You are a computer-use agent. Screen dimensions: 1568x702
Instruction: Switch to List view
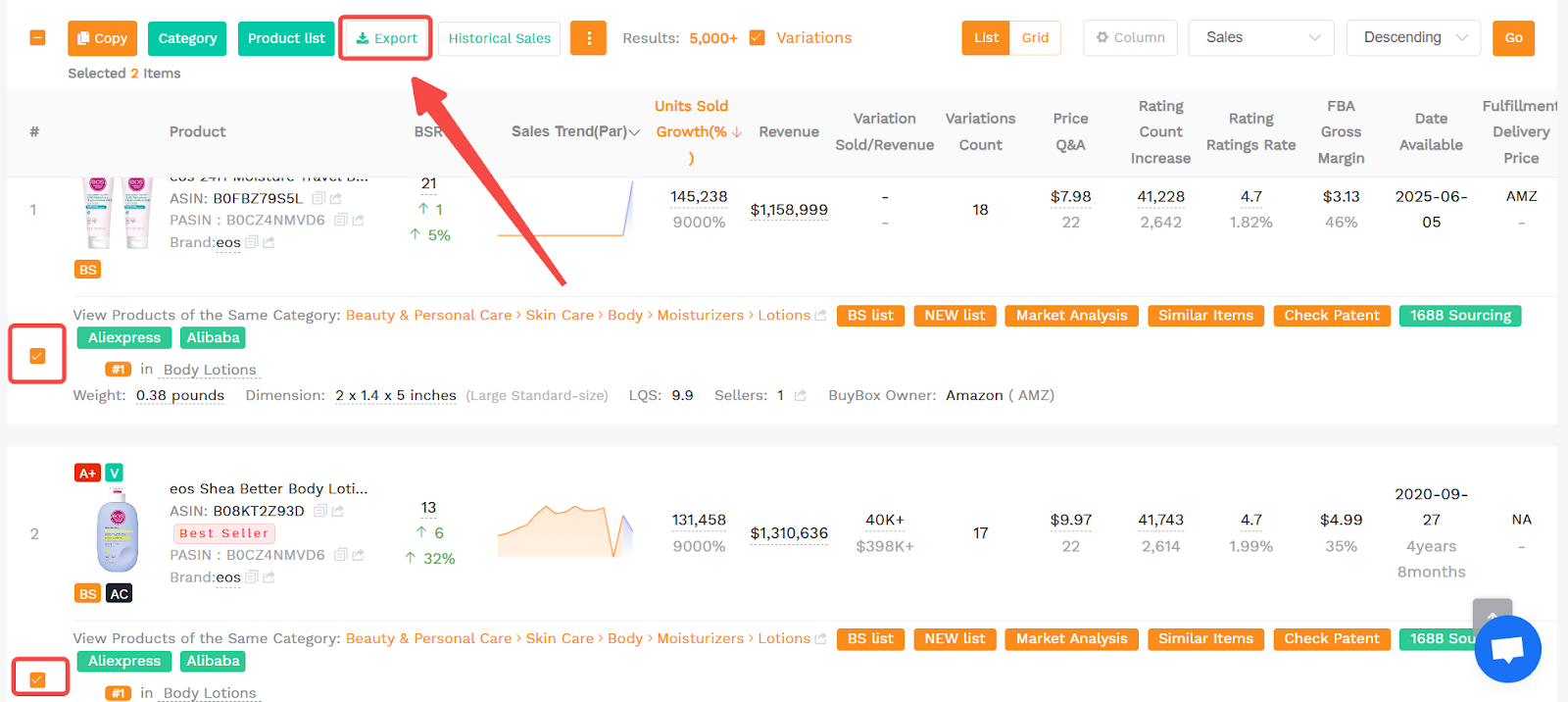(986, 37)
